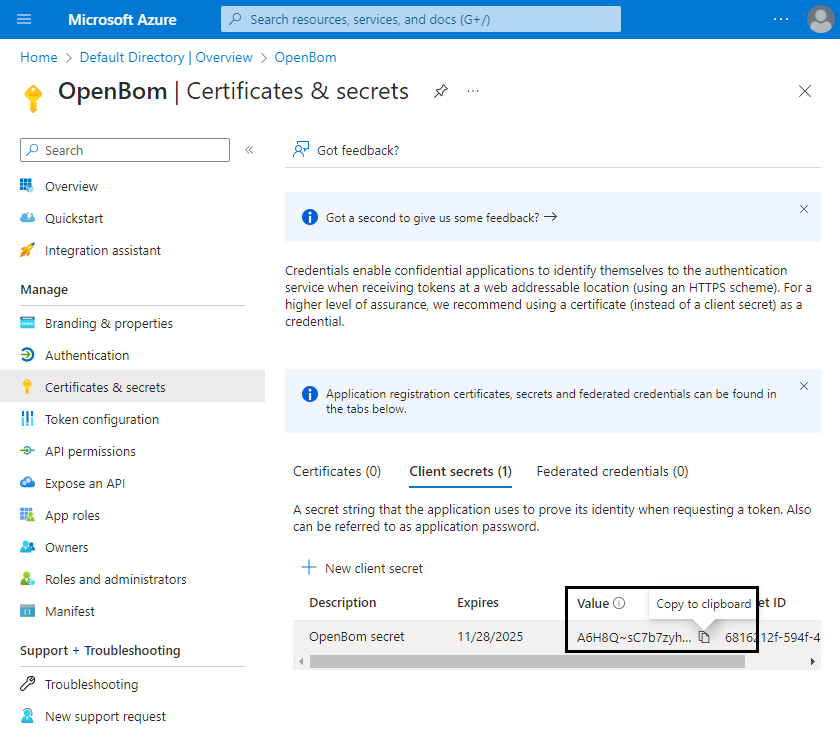Dismiss the application registration info banner
The height and width of the screenshot is (748, 840).
tap(804, 386)
